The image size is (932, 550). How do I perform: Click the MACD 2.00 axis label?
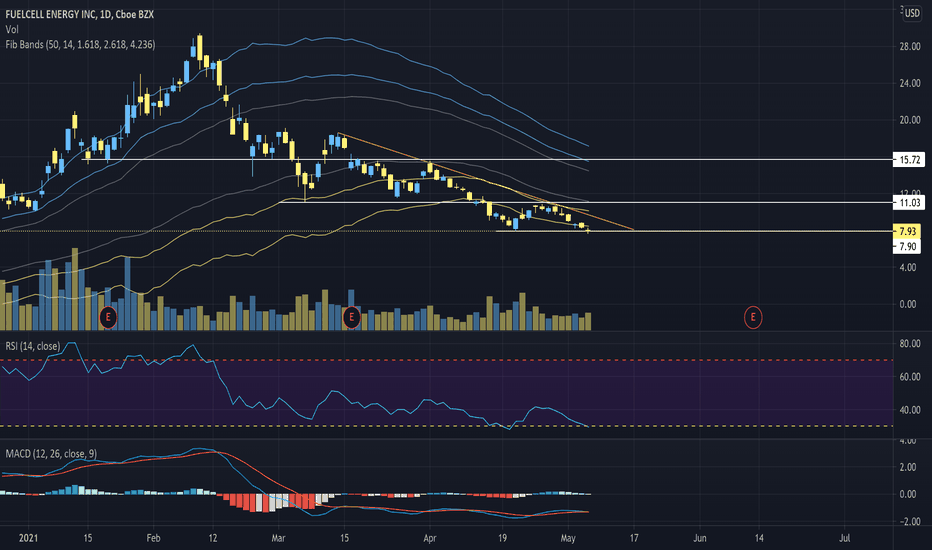click(909, 467)
